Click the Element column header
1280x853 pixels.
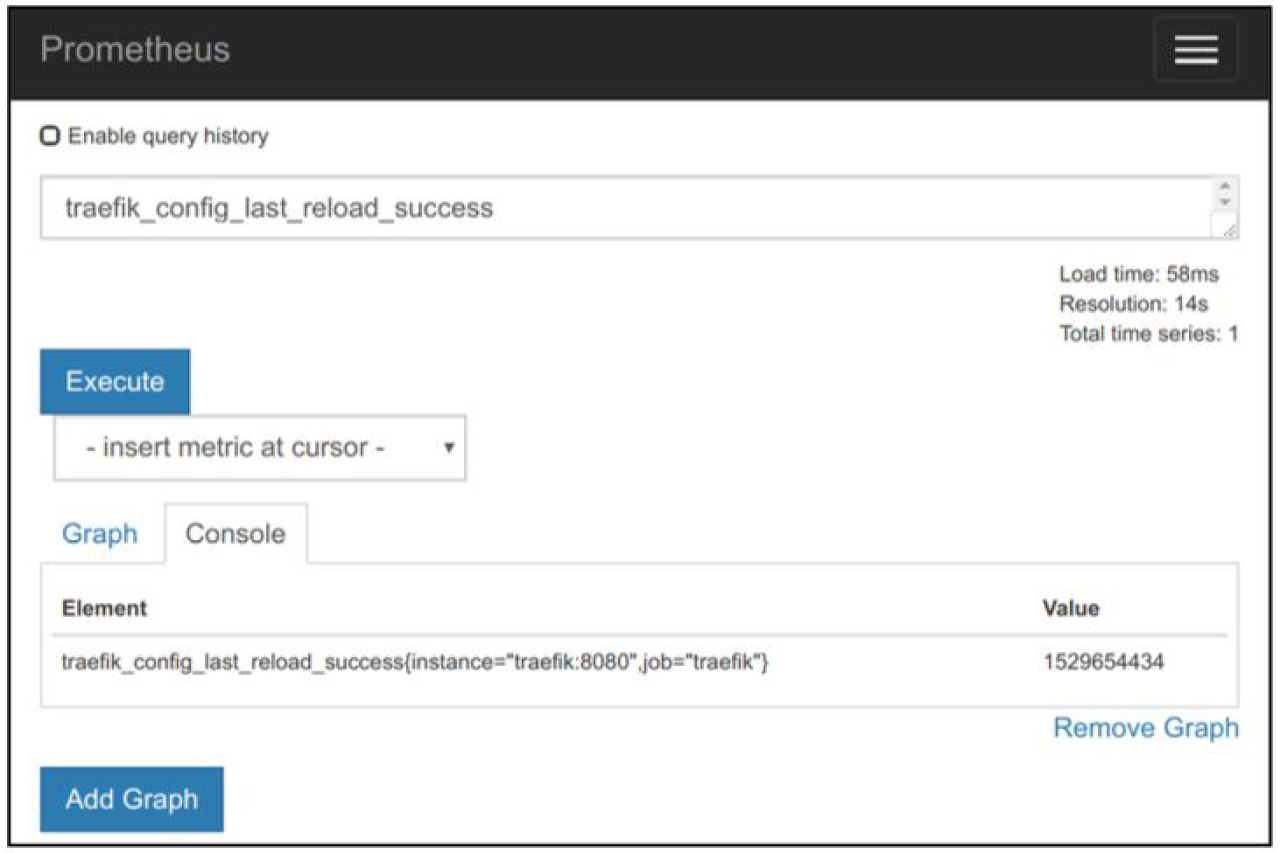pyautogui.click(x=105, y=608)
